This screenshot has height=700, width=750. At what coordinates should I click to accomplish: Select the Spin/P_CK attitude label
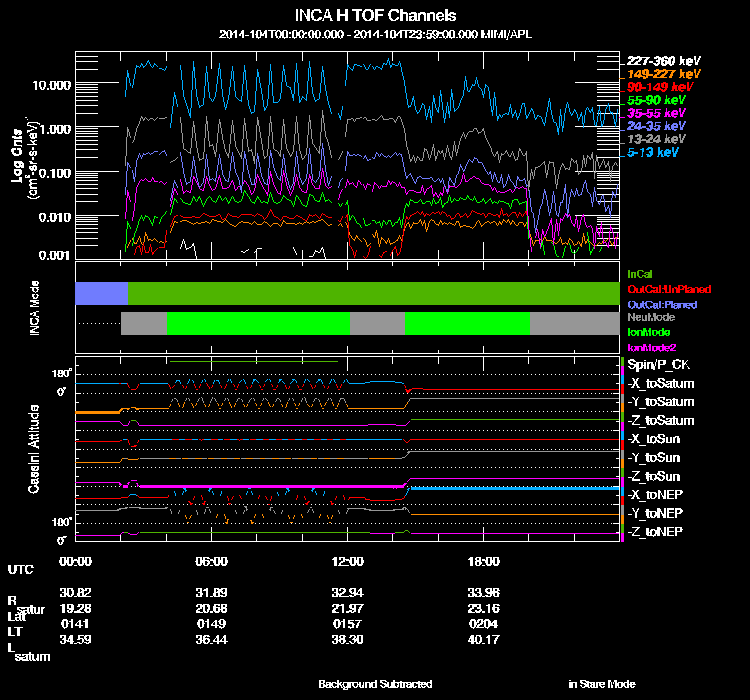[658, 365]
